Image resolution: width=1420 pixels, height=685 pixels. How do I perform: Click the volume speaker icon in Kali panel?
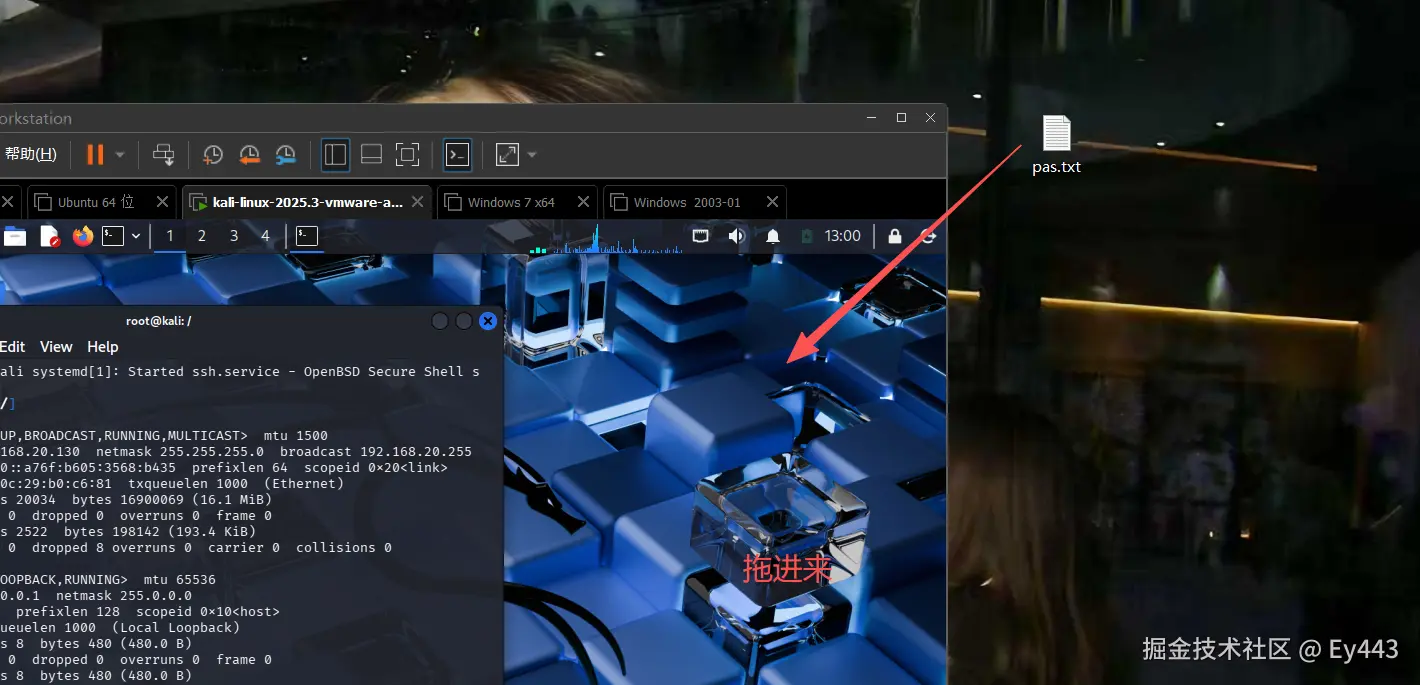[737, 236]
